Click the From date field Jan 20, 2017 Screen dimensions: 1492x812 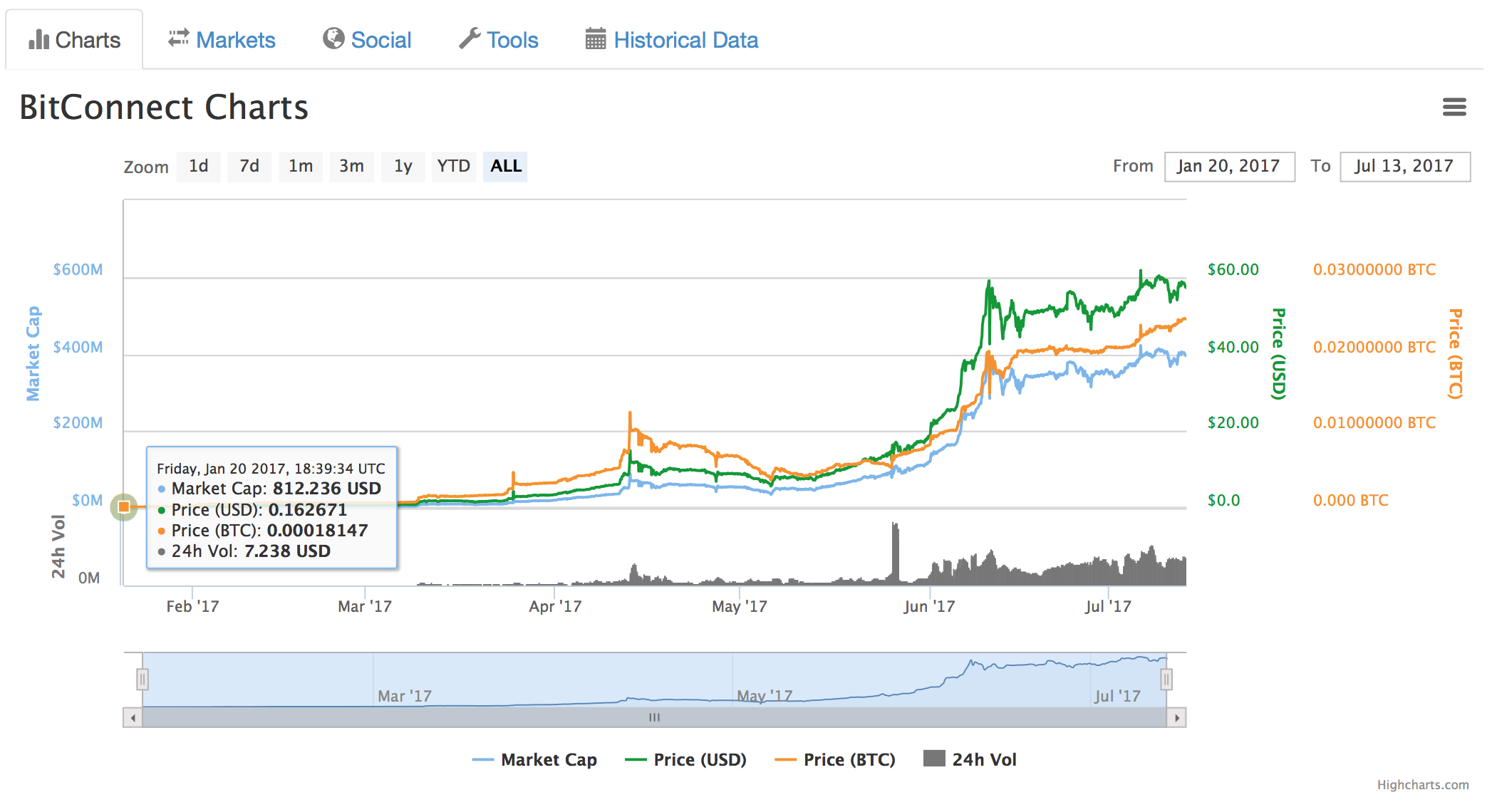(x=1229, y=167)
